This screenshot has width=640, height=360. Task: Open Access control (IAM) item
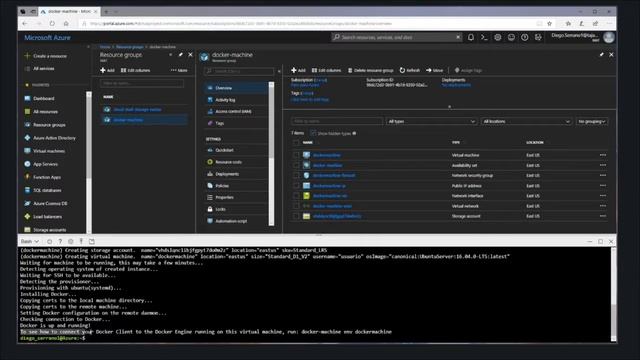click(x=237, y=111)
